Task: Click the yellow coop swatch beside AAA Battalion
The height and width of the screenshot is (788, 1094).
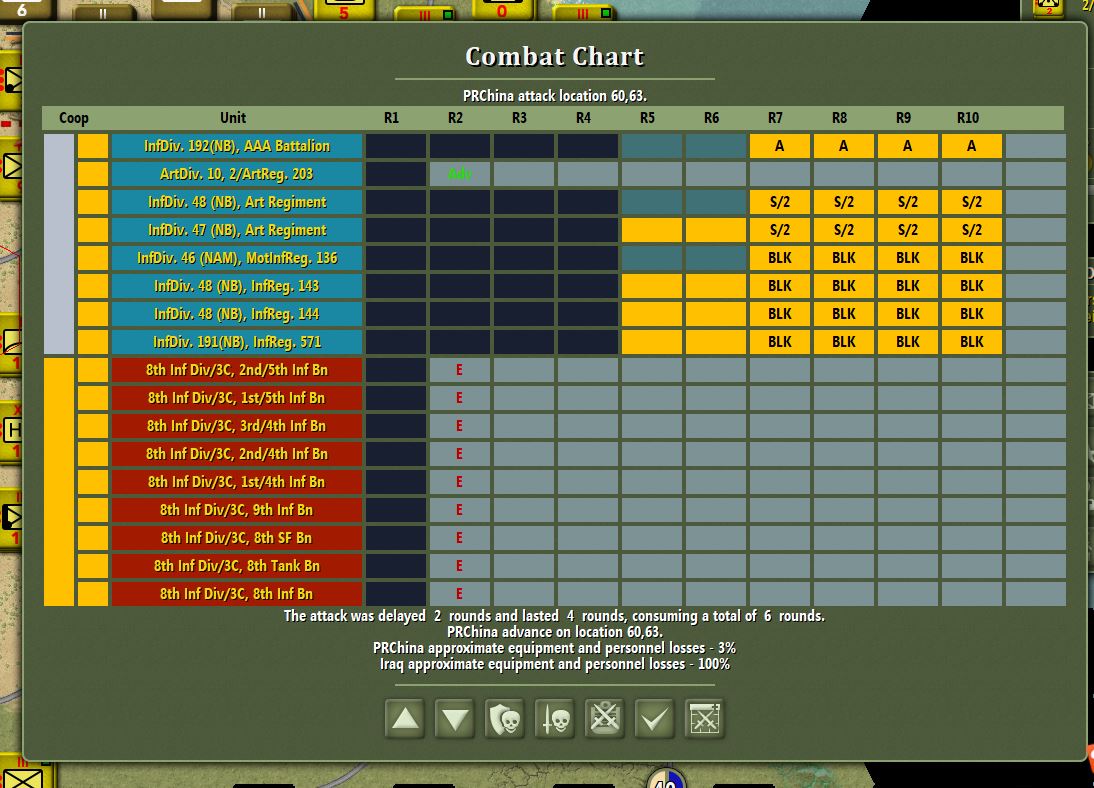Action: point(93,146)
